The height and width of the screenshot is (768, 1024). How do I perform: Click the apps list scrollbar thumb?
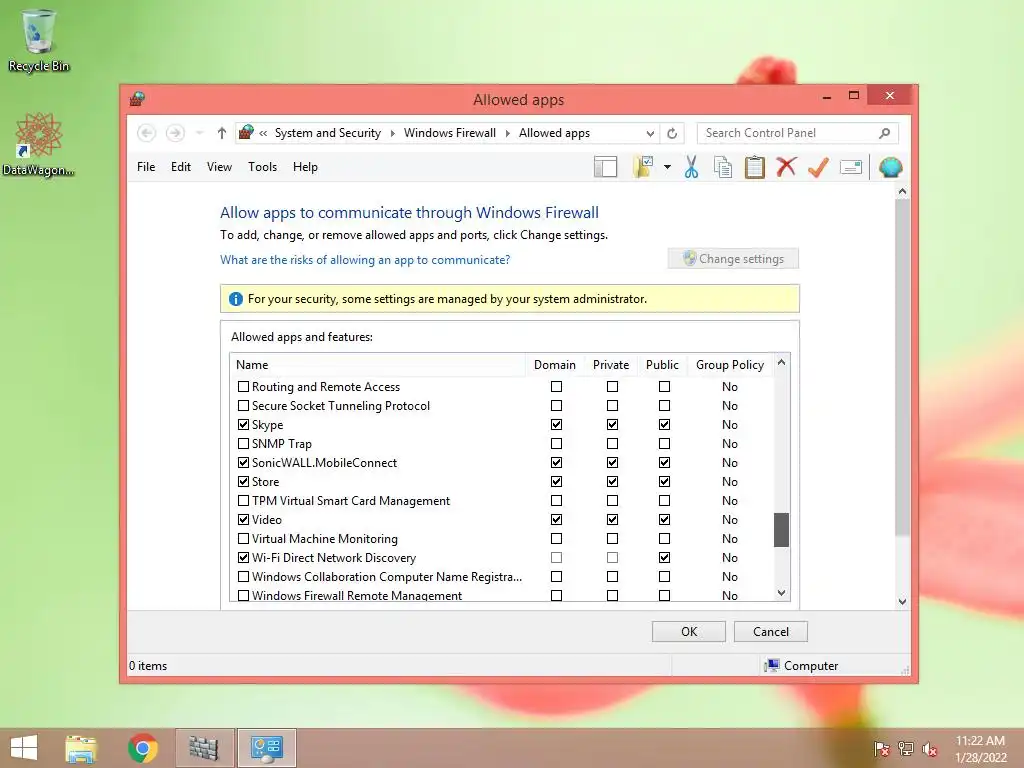pos(781,530)
